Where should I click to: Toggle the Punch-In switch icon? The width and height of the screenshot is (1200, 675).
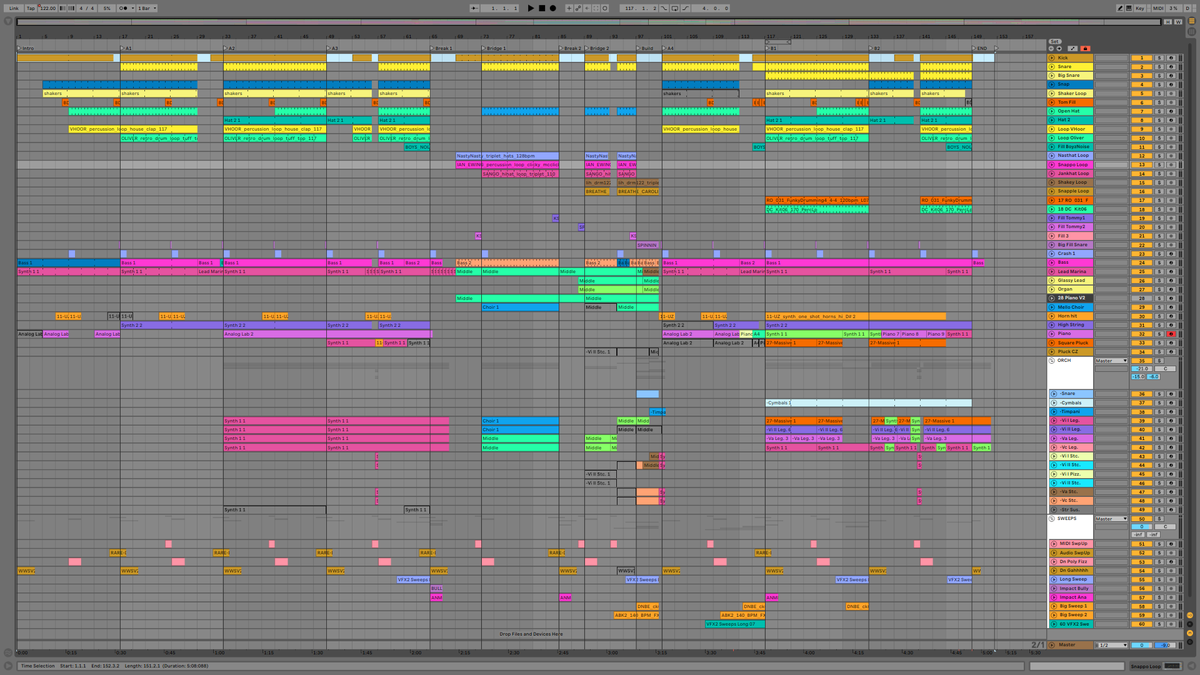click(664, 8)
